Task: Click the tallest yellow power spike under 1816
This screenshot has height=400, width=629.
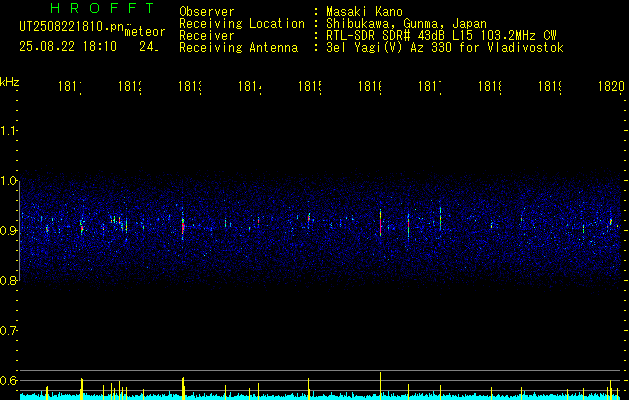Action: click(x=380, y=386)
